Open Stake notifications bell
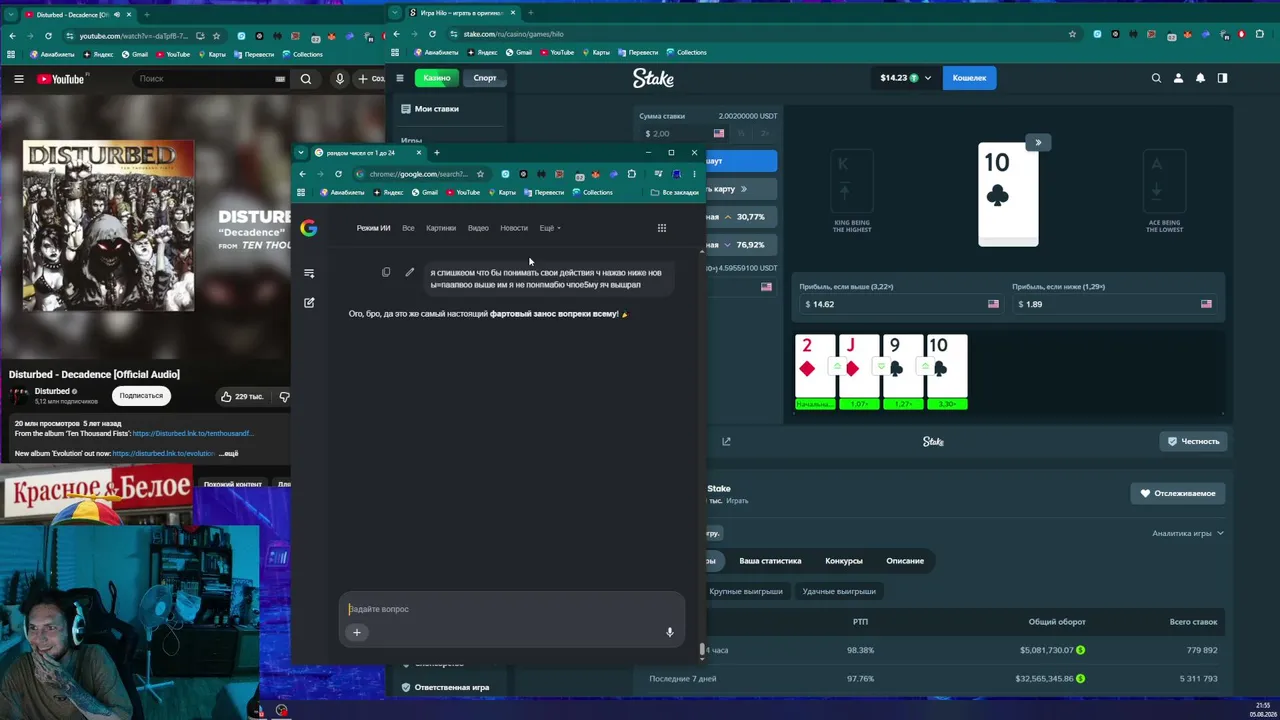The height and width of the screenshot is (720, 1280). point(1200,78)
